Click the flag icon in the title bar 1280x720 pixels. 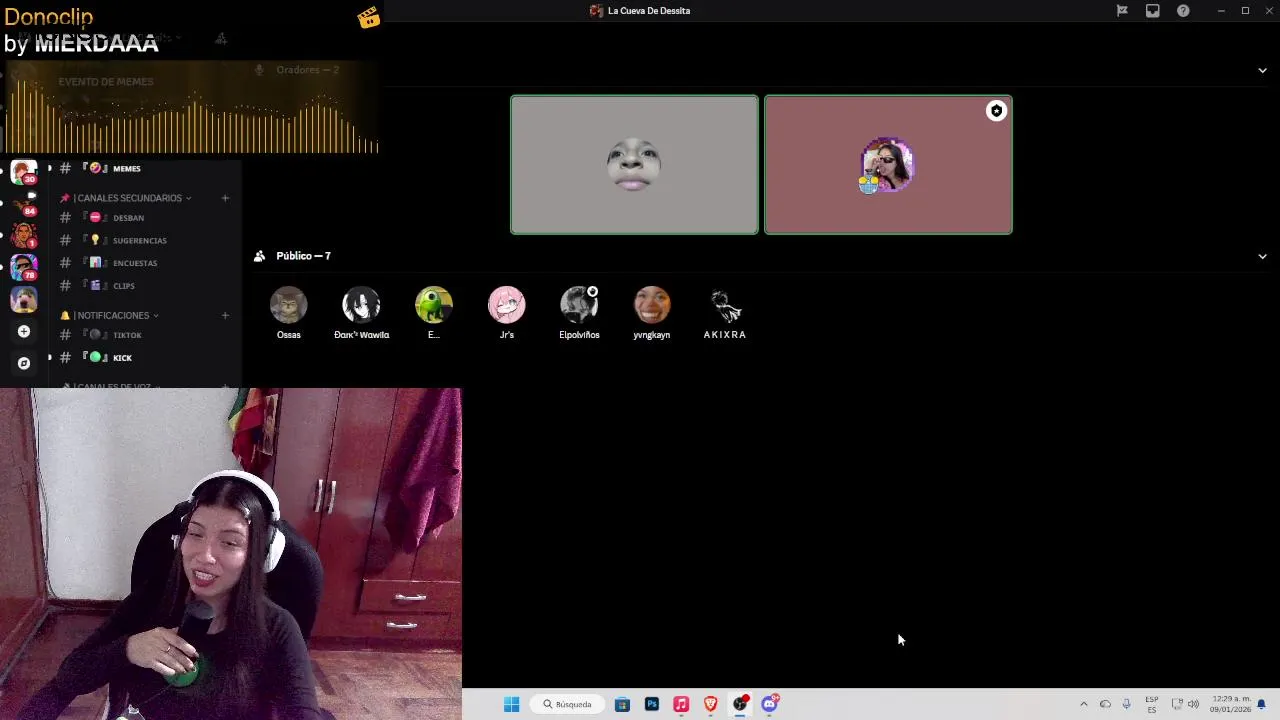pos(1122,11)
